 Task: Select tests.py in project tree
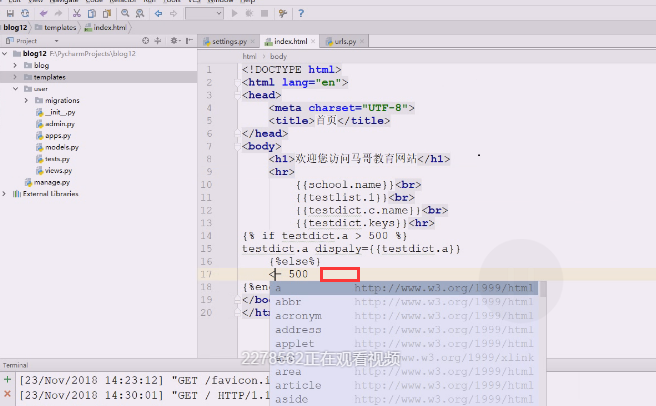(53, 159)
